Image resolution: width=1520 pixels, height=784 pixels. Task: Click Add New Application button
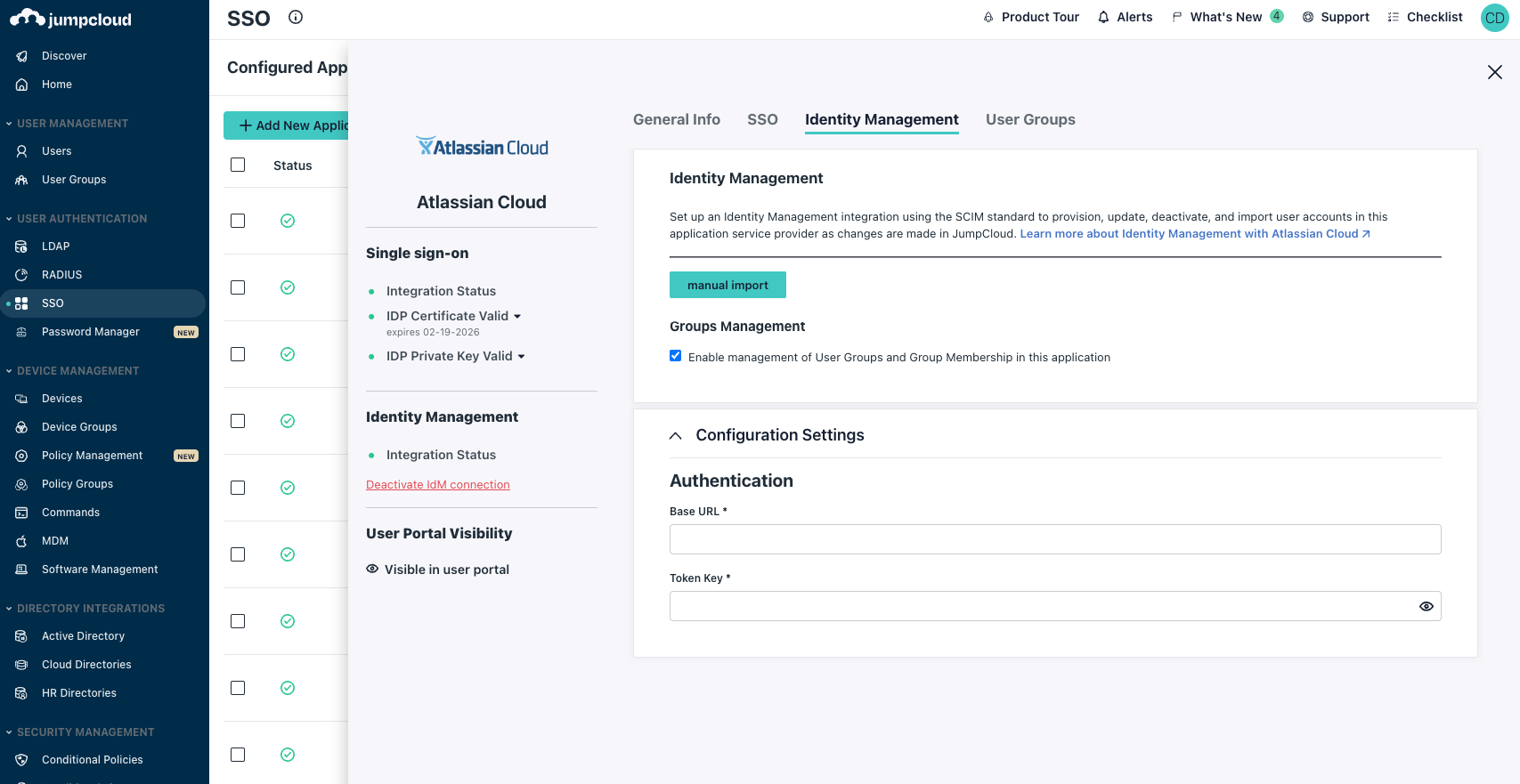[x=286, y=125]
